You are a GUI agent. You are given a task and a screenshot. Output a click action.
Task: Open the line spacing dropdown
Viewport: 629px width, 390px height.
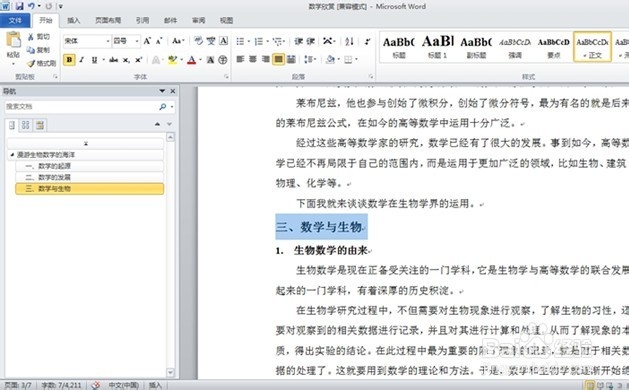pyautogui.click(x=310, y=59)
